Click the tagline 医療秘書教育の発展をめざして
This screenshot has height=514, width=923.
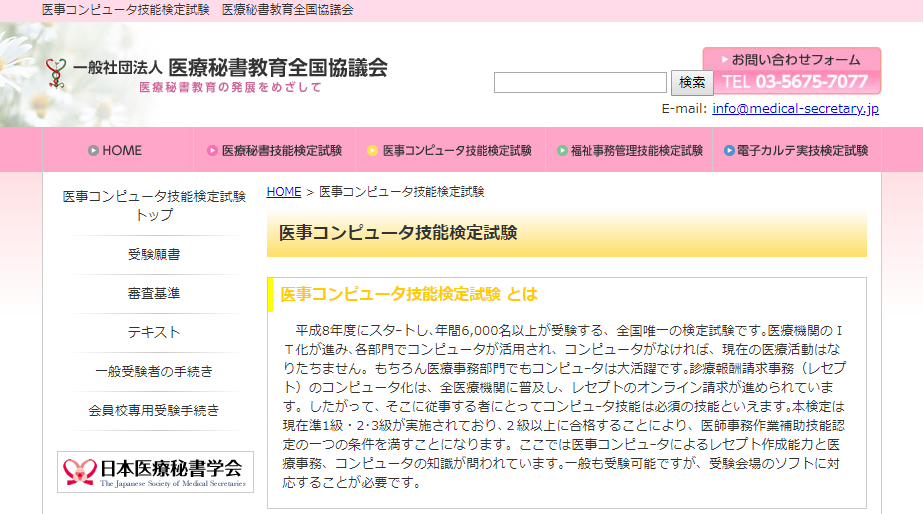pos(230,87)
